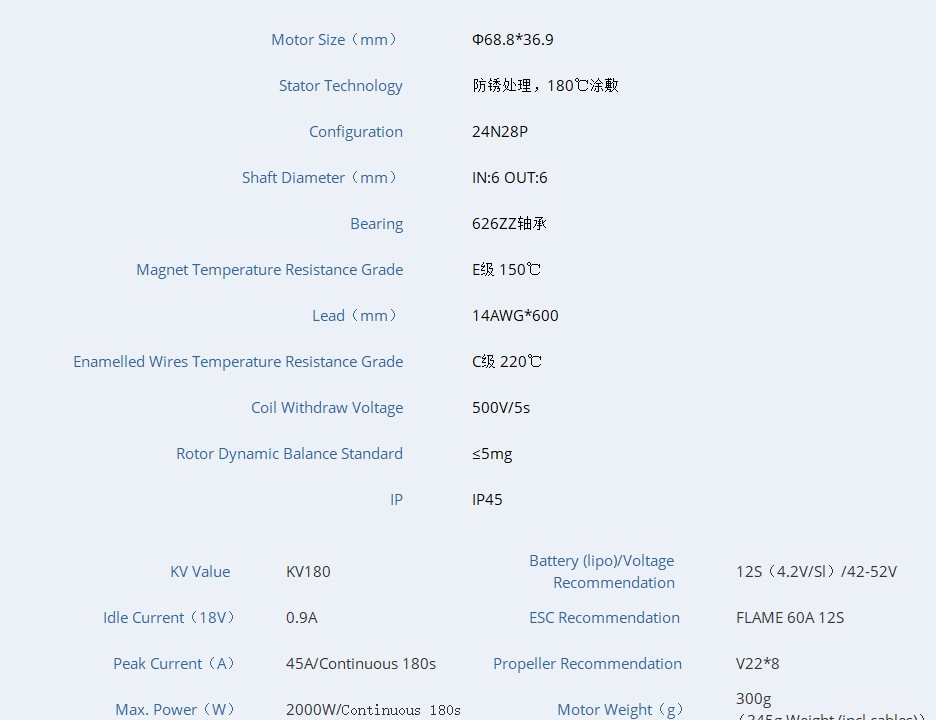Click the ESC Recommendation label
The width and height of the screenshot is (940, 720).
(604, 618)
